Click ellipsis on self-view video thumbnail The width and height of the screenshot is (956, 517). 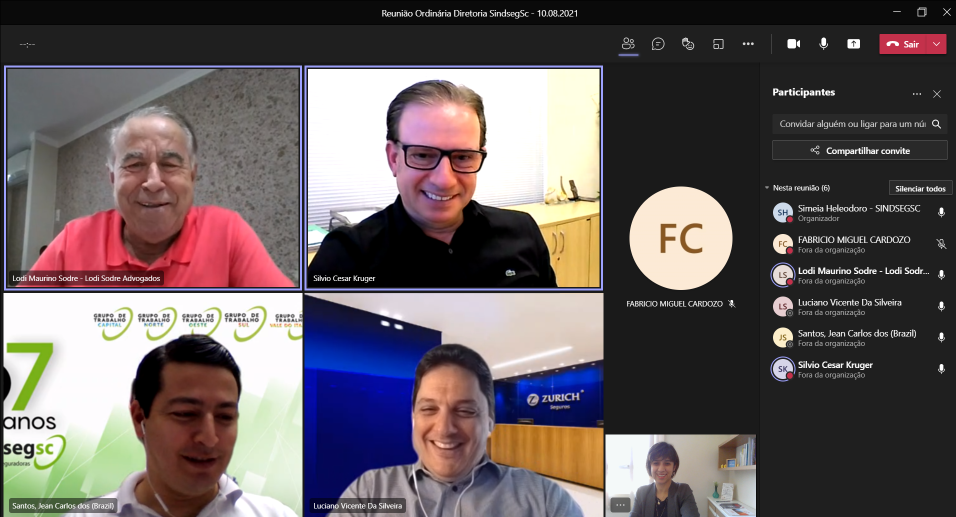(620, 505)
